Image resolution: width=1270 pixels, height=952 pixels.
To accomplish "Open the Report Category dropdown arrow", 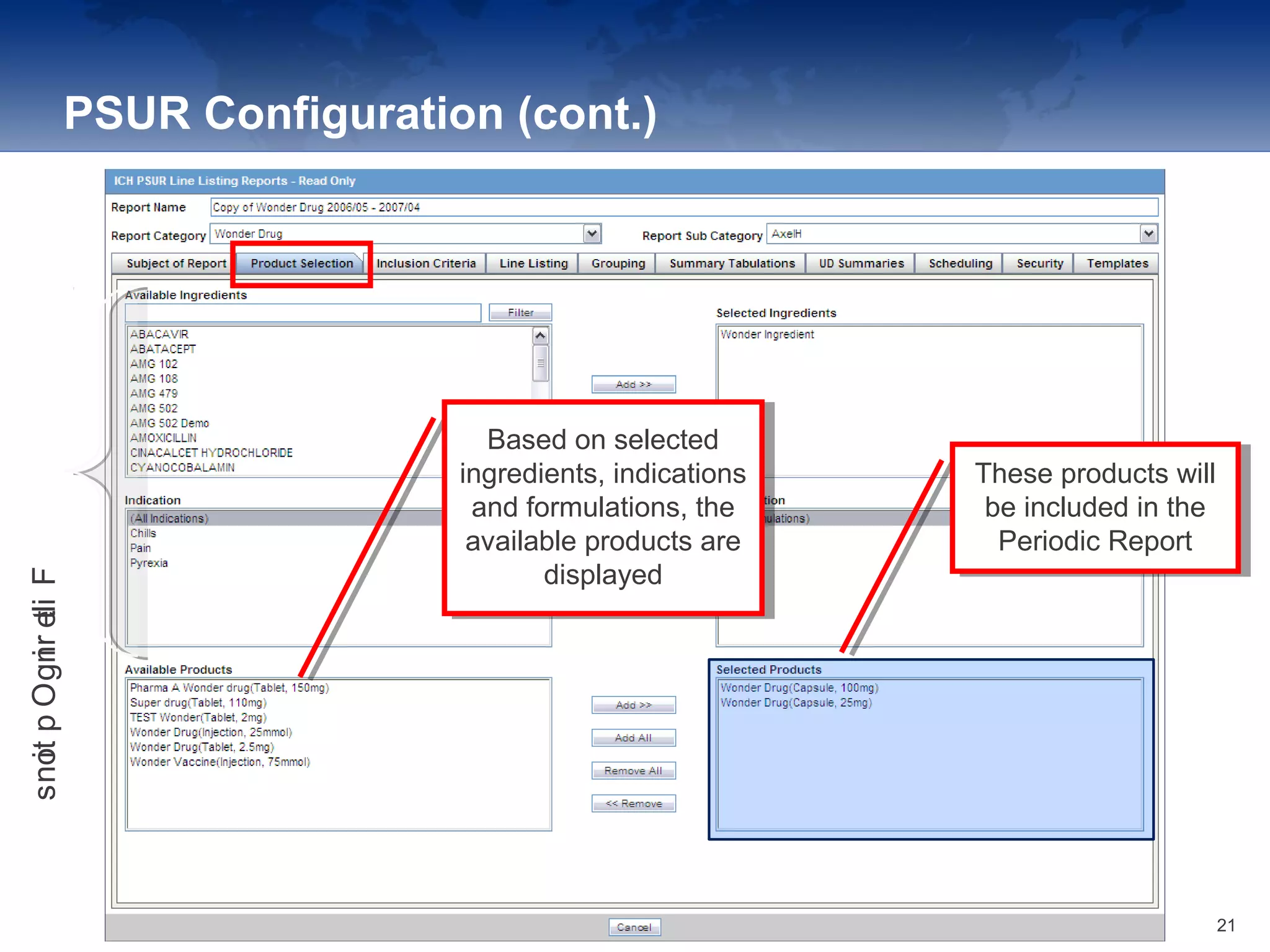I will click(592, 234).
